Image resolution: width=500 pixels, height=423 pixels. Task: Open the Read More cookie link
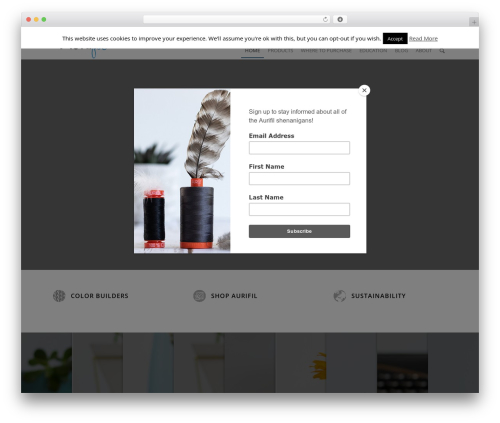coord(423,39)
